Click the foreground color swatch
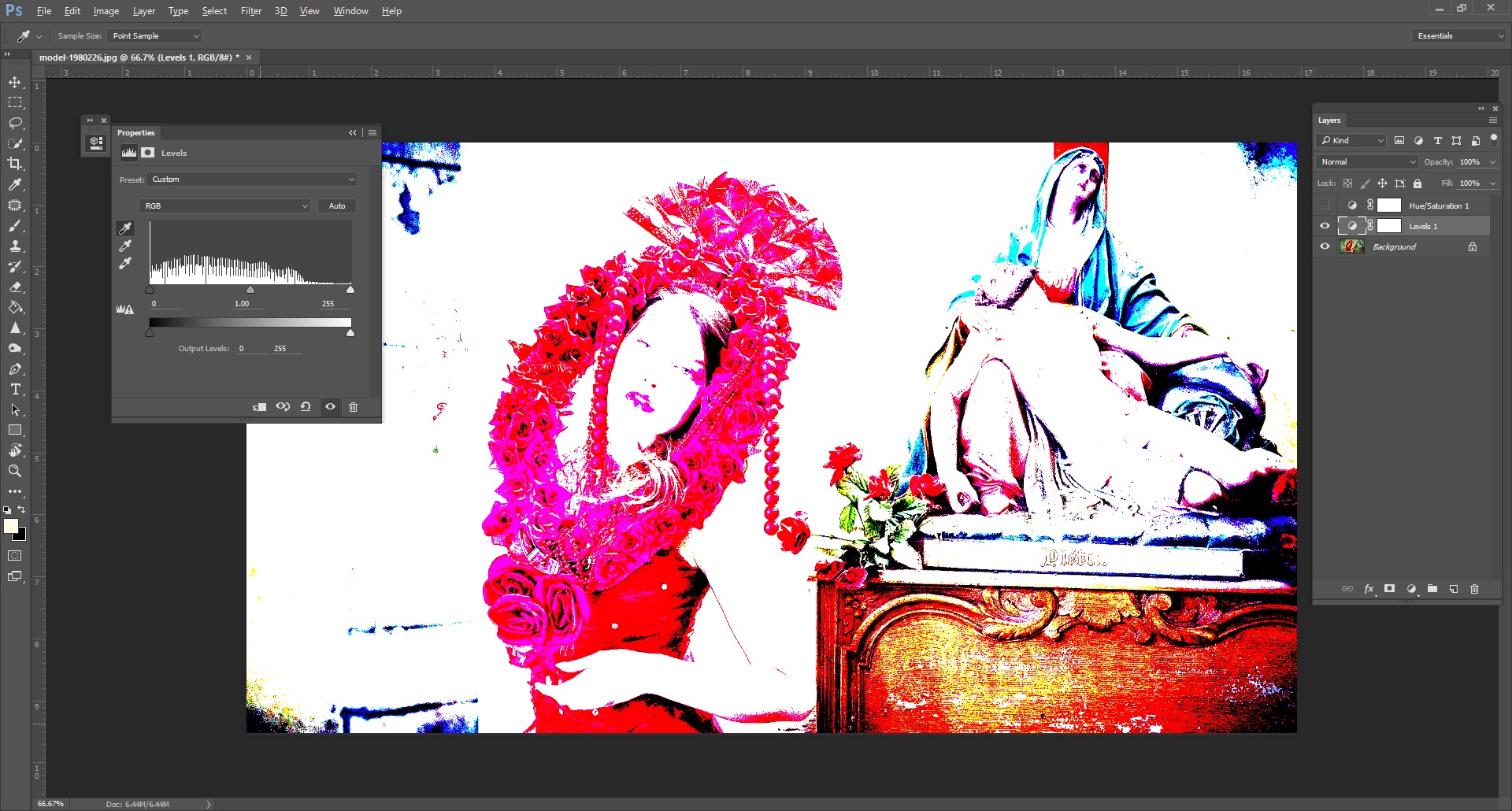The height and width of the screenshot is (811, 1512). [11, 527]
